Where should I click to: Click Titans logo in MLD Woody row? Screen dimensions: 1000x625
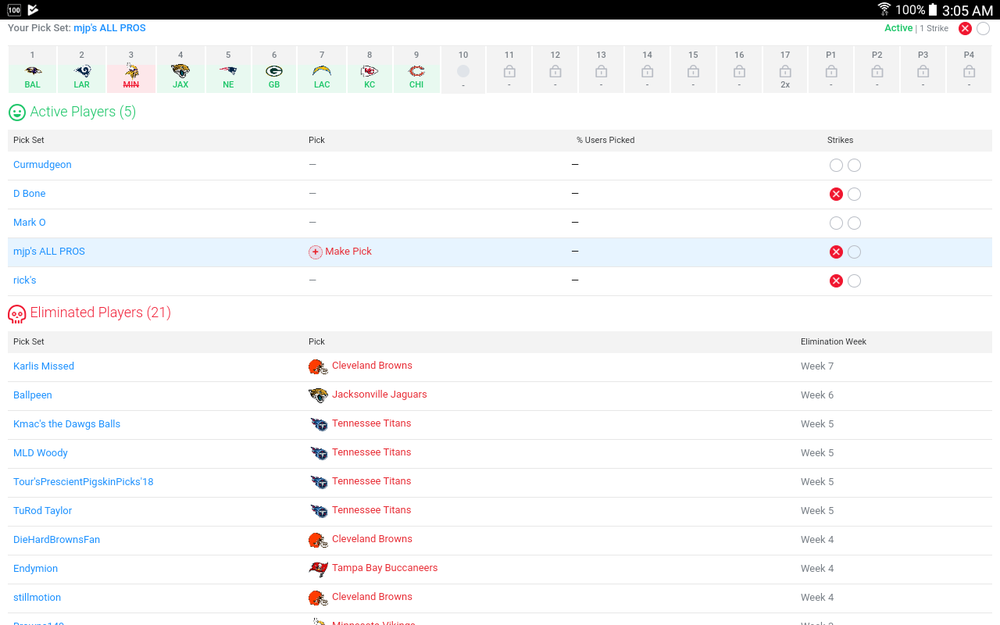click(x=318, y=453)
